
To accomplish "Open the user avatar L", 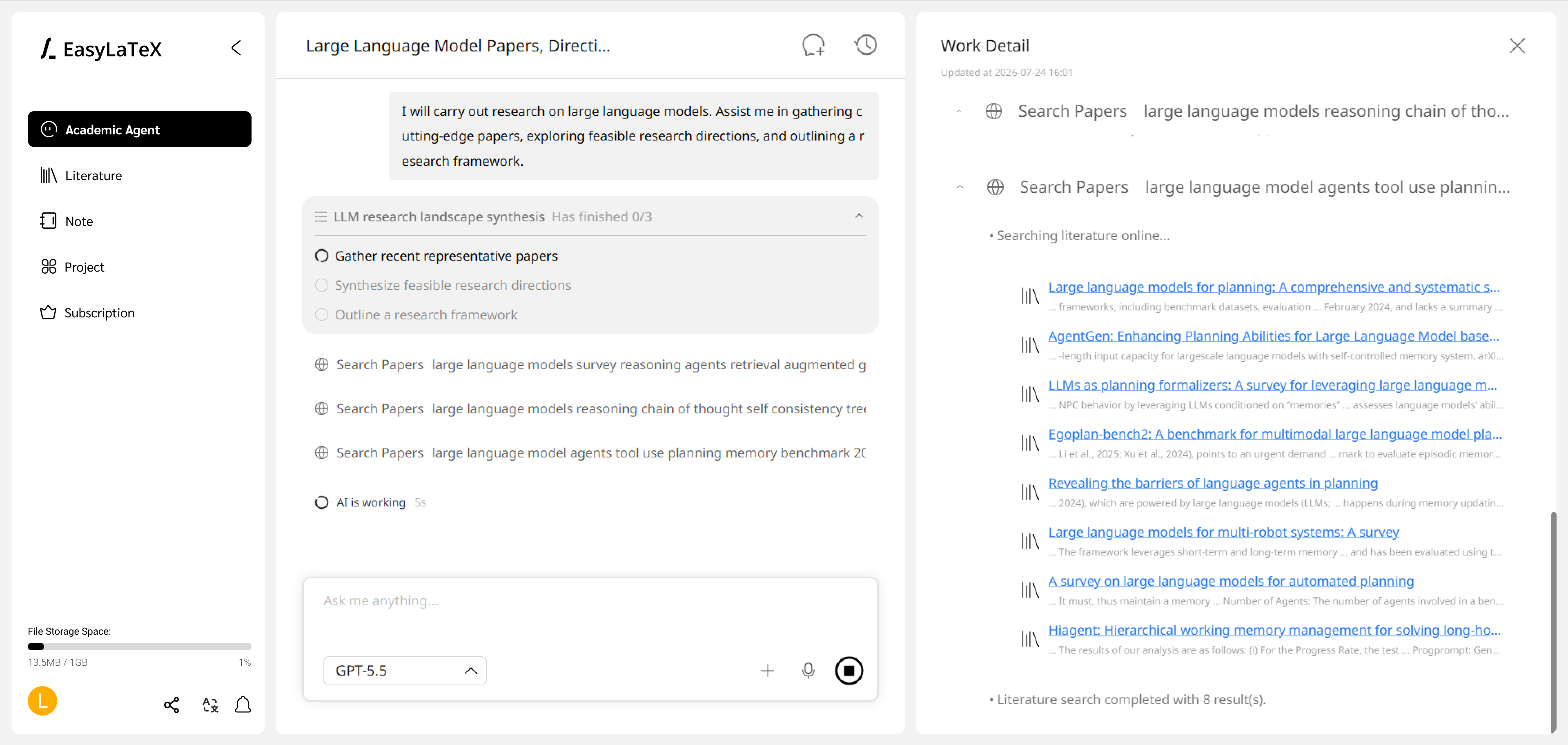I will pyautogui.click(x=42, y=701).
